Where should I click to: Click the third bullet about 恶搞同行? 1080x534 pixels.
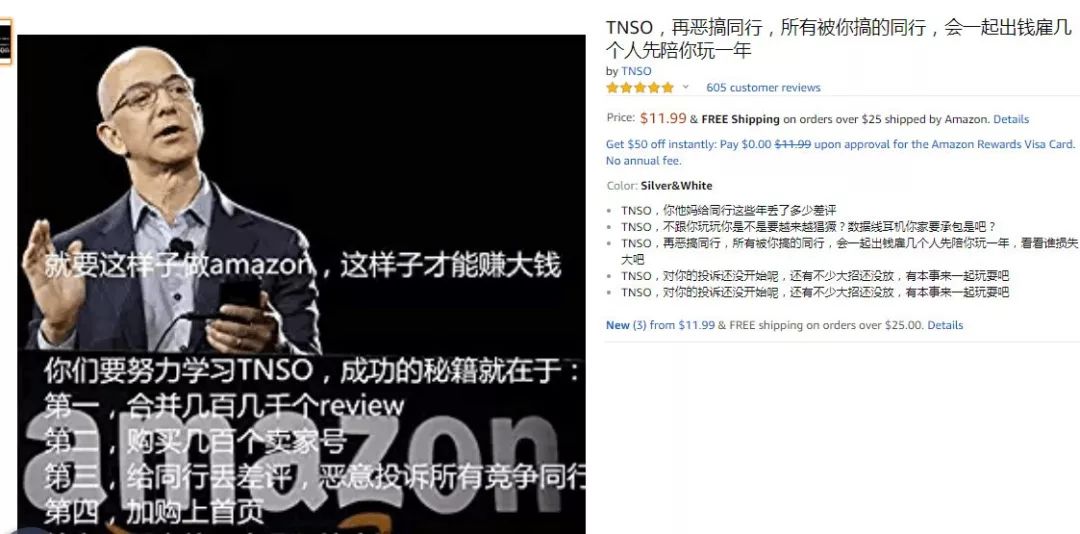click(849, 251)
